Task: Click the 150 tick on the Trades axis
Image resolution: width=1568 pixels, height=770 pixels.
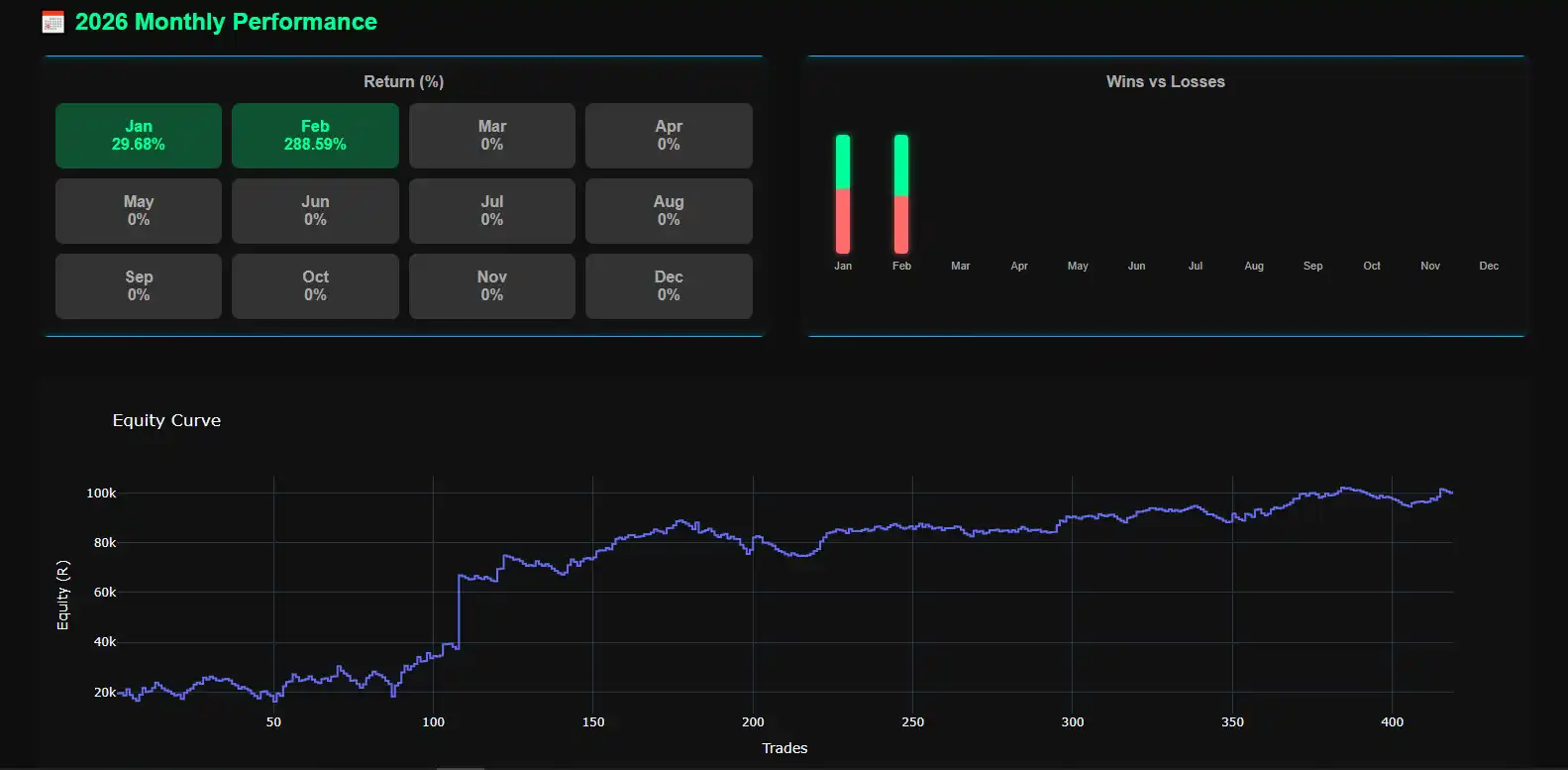Action: point(593,721)
